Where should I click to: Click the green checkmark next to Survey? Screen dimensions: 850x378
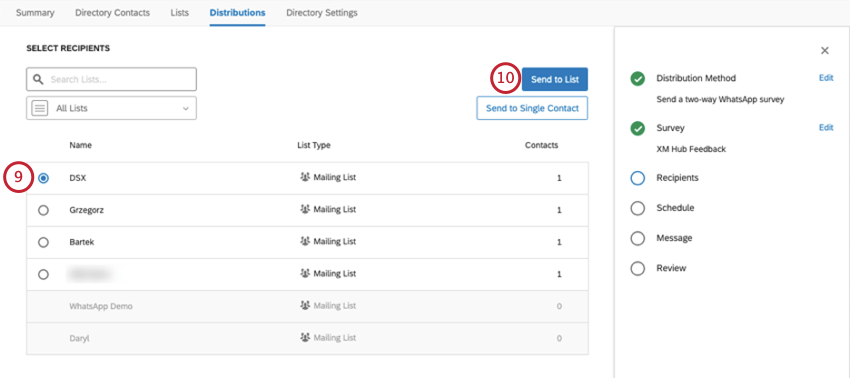638,129
